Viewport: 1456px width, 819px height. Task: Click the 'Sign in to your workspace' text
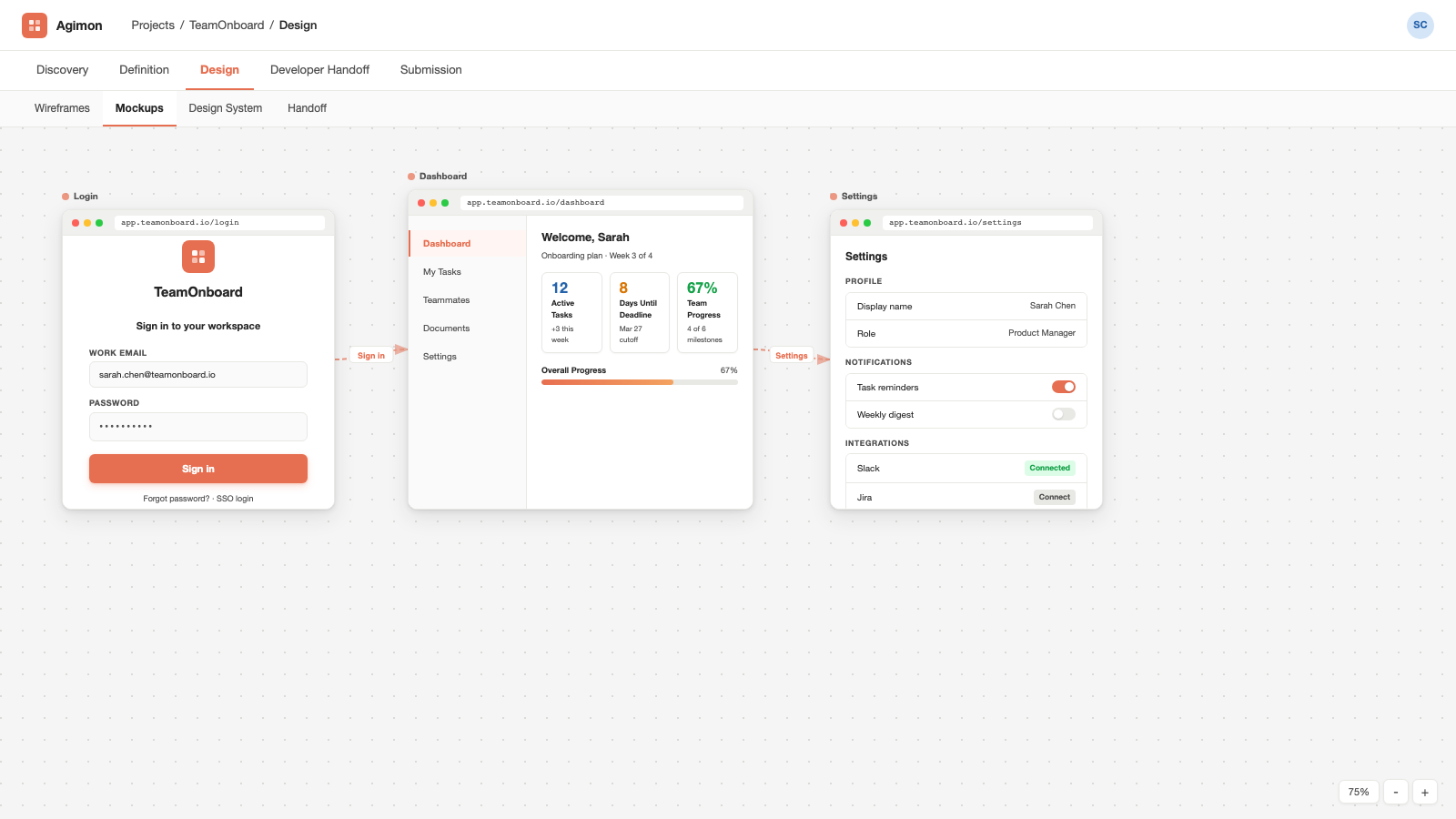click(x=198, y=326)
